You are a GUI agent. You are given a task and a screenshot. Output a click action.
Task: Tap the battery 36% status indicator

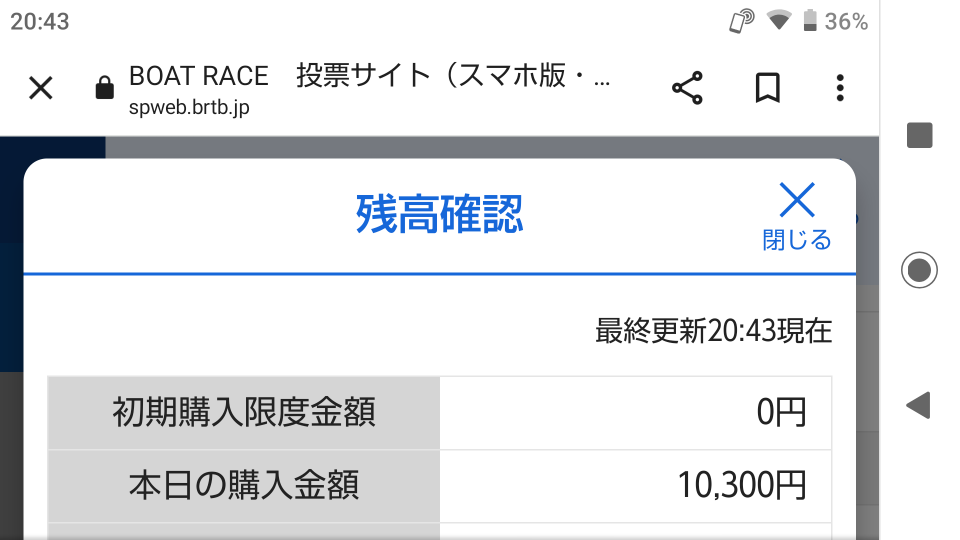835,21
